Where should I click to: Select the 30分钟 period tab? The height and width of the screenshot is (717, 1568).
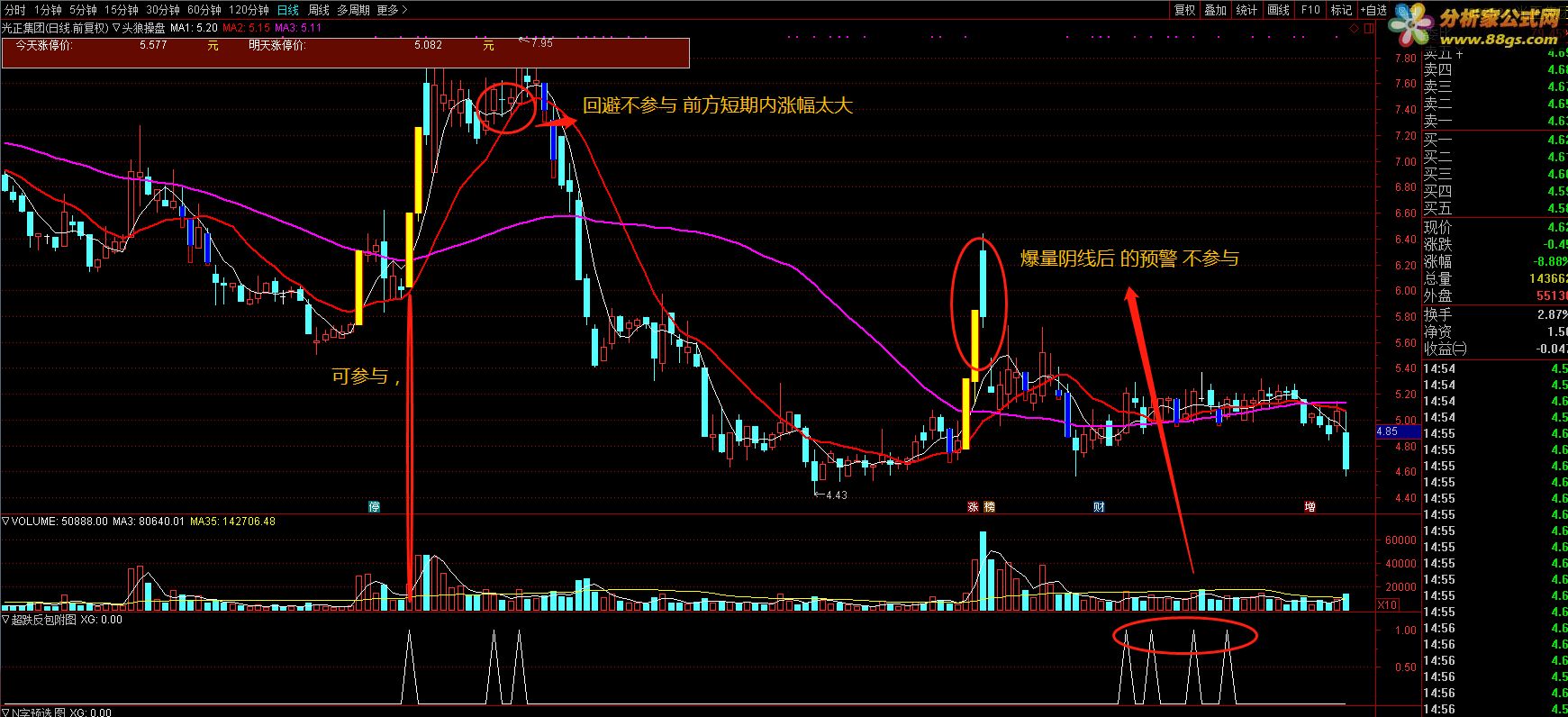tap(163, 10)
